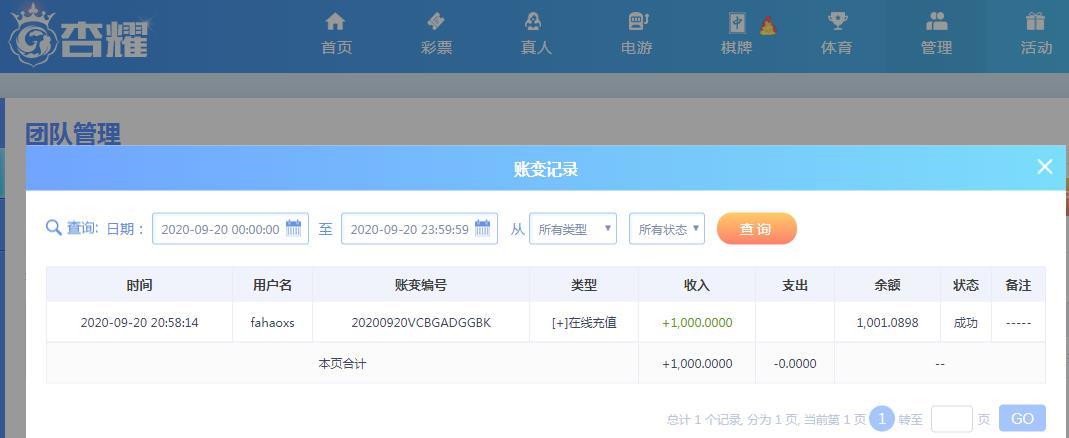Viewport: 1069px width, 438px height.
Task: Open the 管理 menu item
Action: (x=936, y=48)
